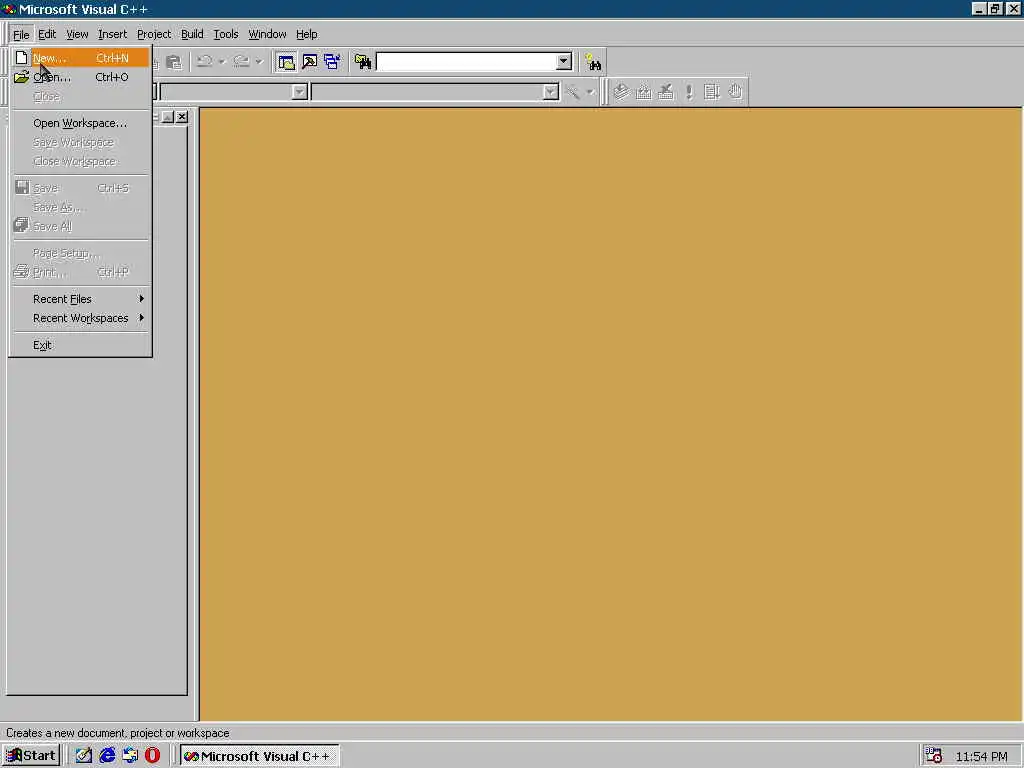Expand the docked workspace pane
Image resolution: width=1024 pixels, height=768 pixels.
pyautogui.click(x=167, y=117)
